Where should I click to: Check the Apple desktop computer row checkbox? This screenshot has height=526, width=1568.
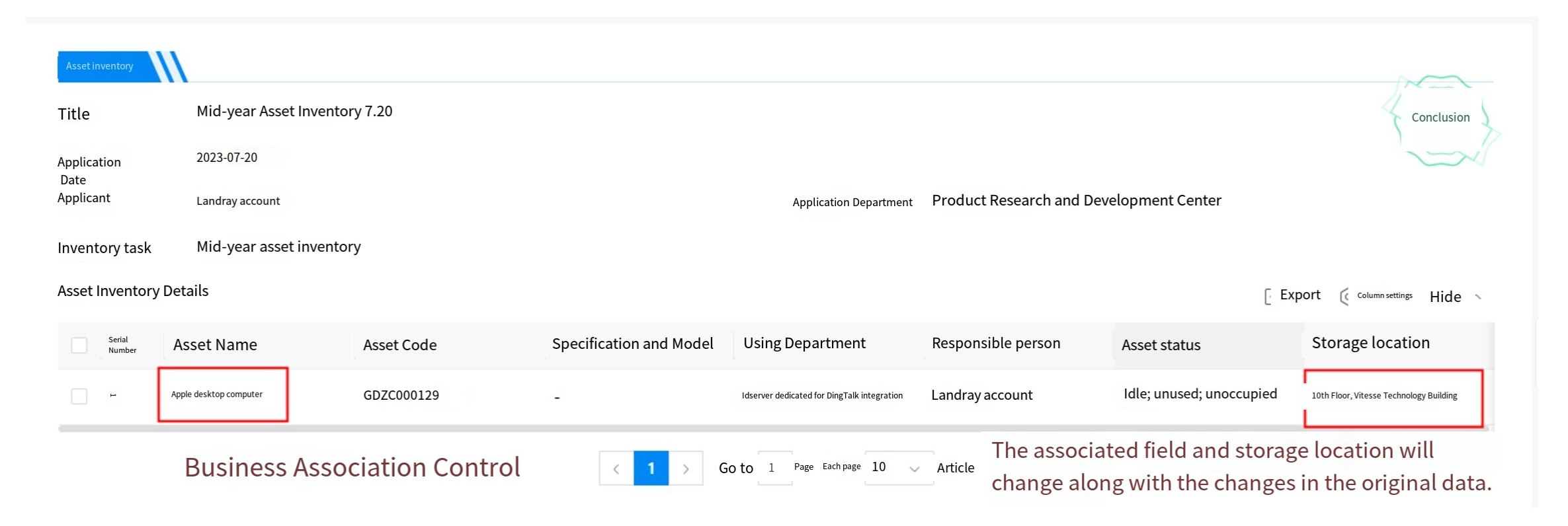tap(79, 396)
